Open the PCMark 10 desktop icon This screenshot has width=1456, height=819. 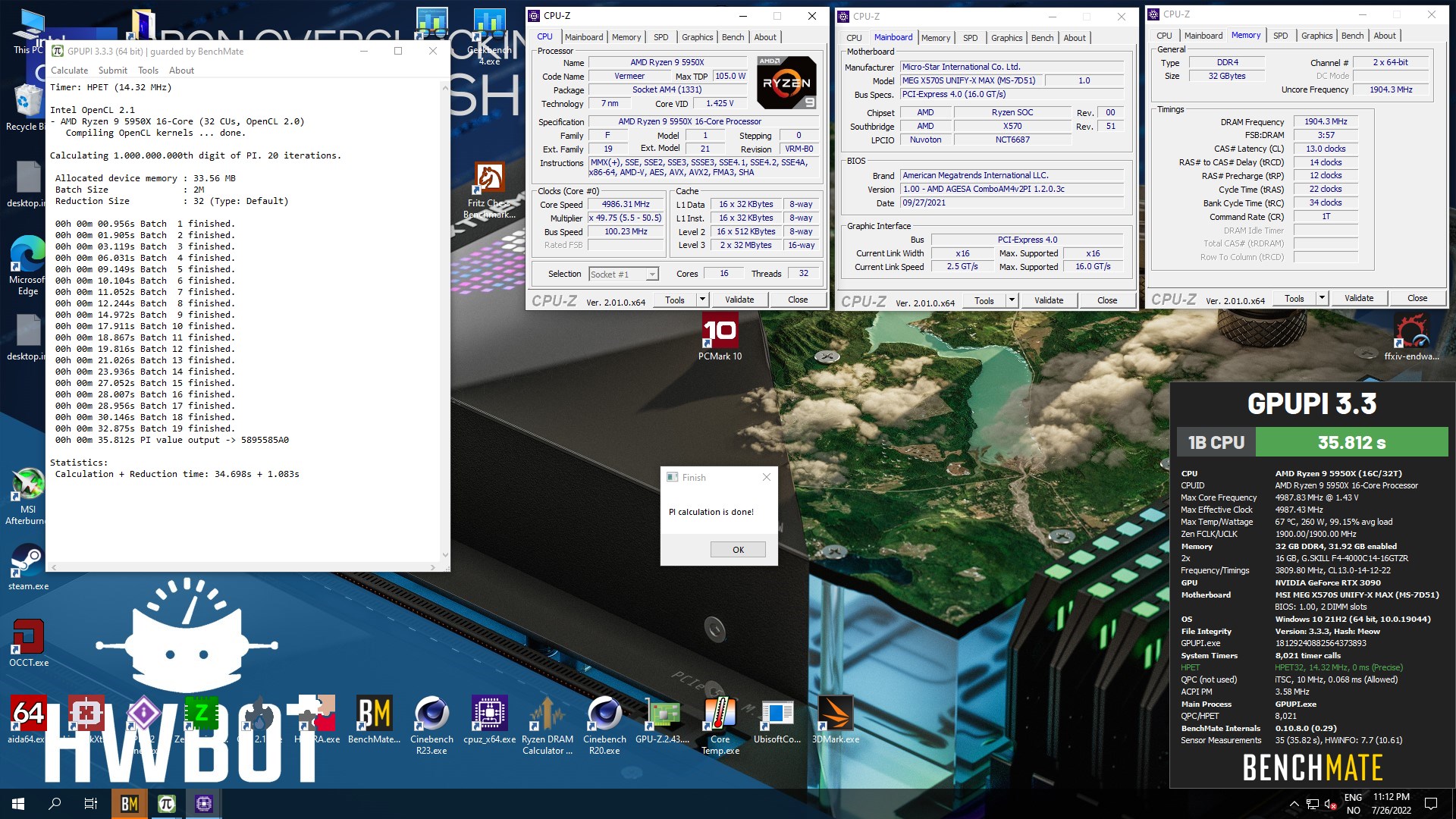720,337
